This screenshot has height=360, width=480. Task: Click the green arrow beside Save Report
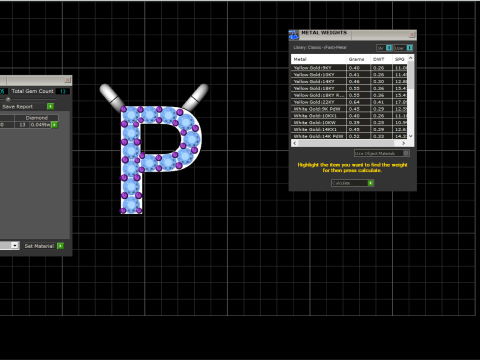[50, 106]
